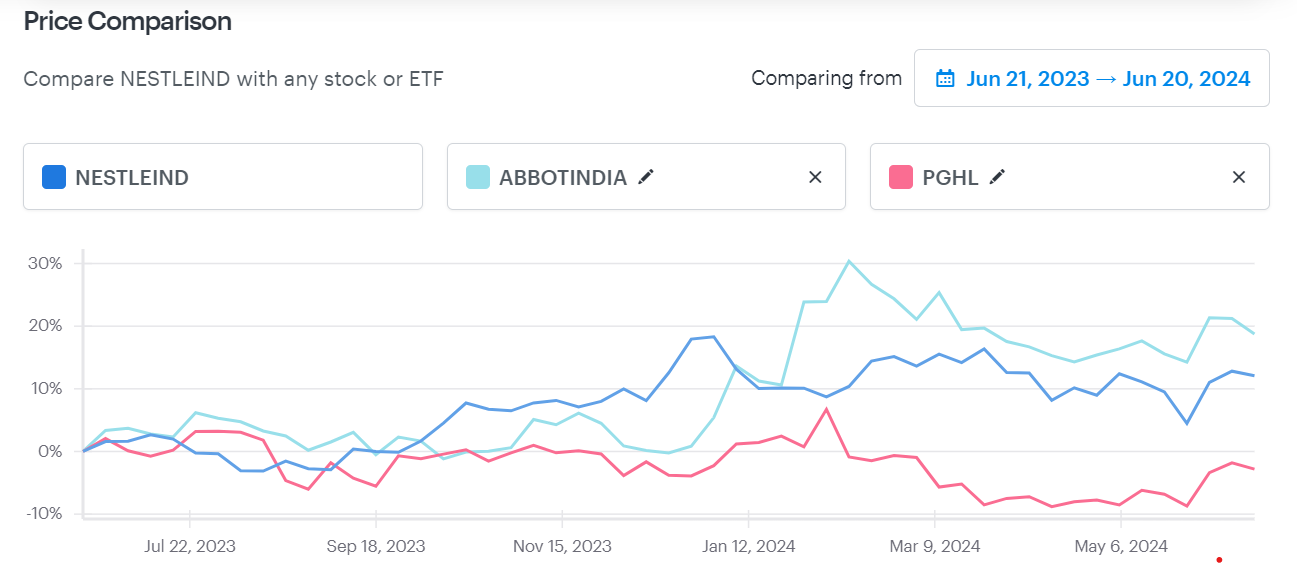Viewport: 1297px width, 586px height.
Task: Click the calendar icon in date selector
Action: tap(944, 78)
